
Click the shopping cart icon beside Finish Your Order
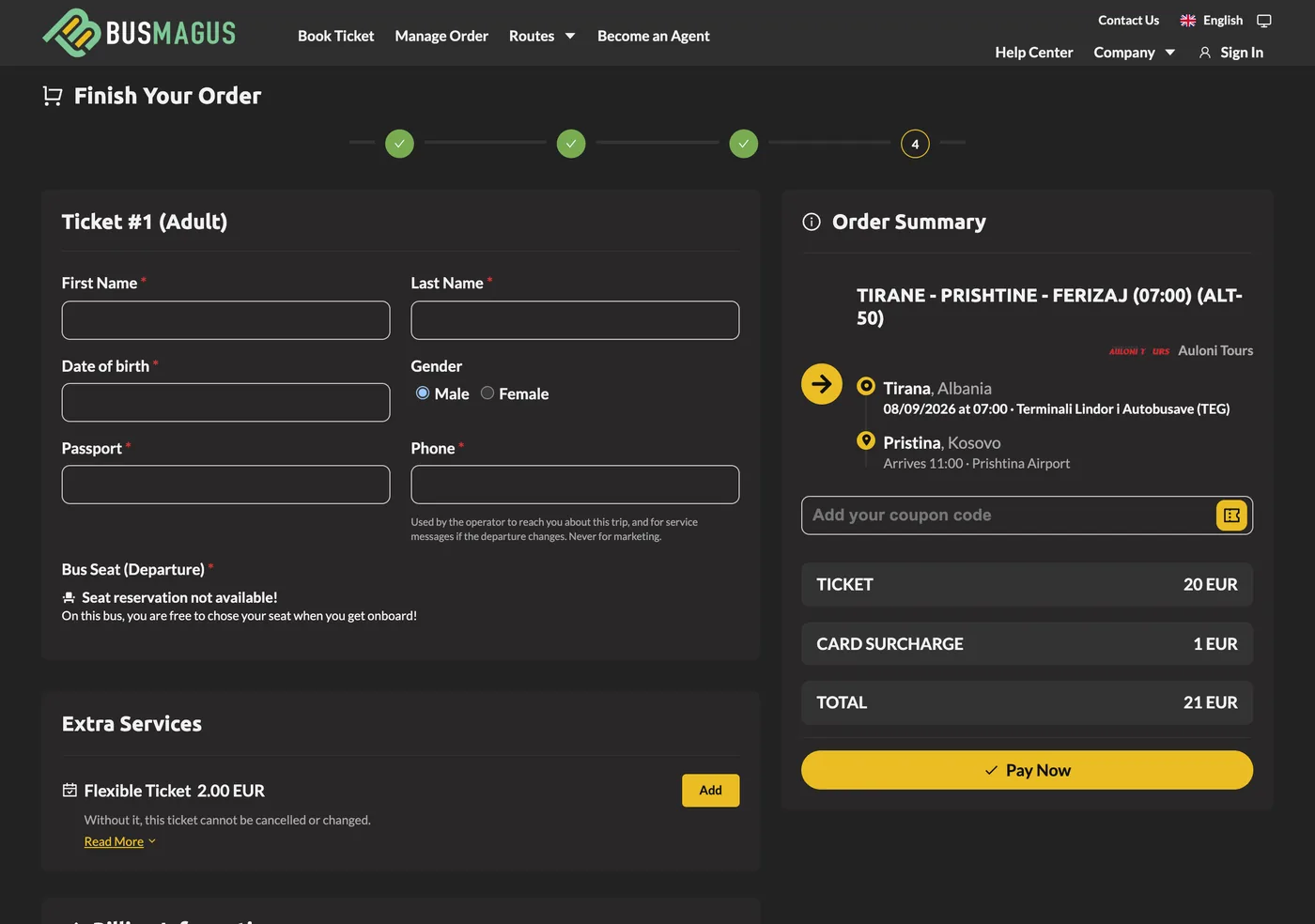53,96
